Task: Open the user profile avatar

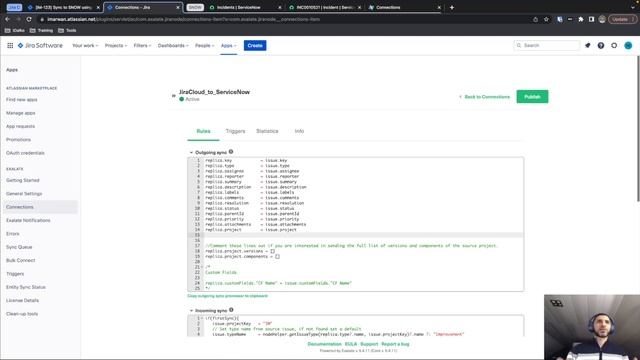Action: (x=628, y=45)
